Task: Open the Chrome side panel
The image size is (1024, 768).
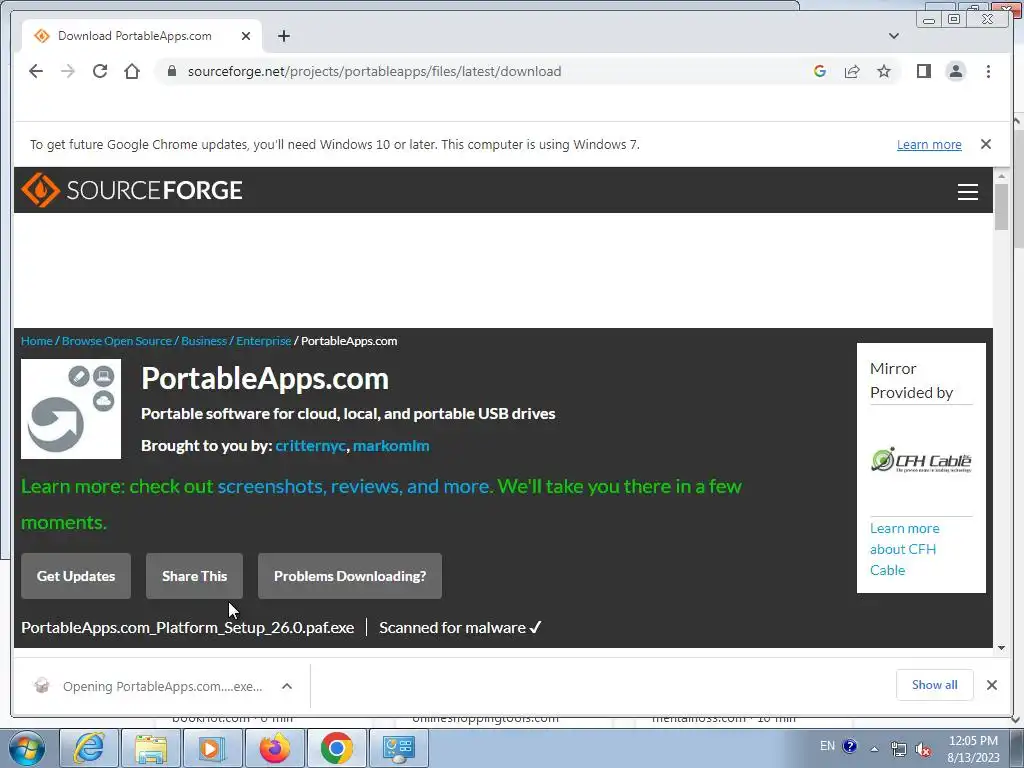Action: (x=923, y=71)
